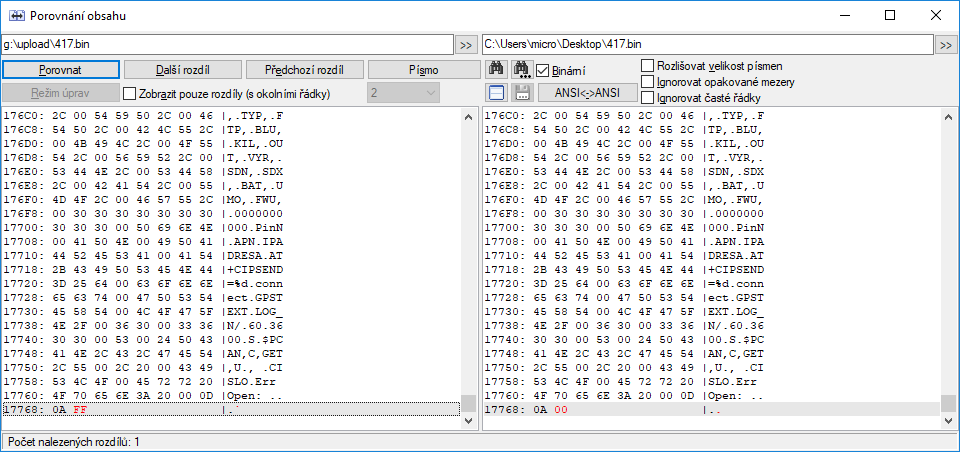Browse for left file with >> button
This screenshot has height=452, width=960.
point(466,45)
